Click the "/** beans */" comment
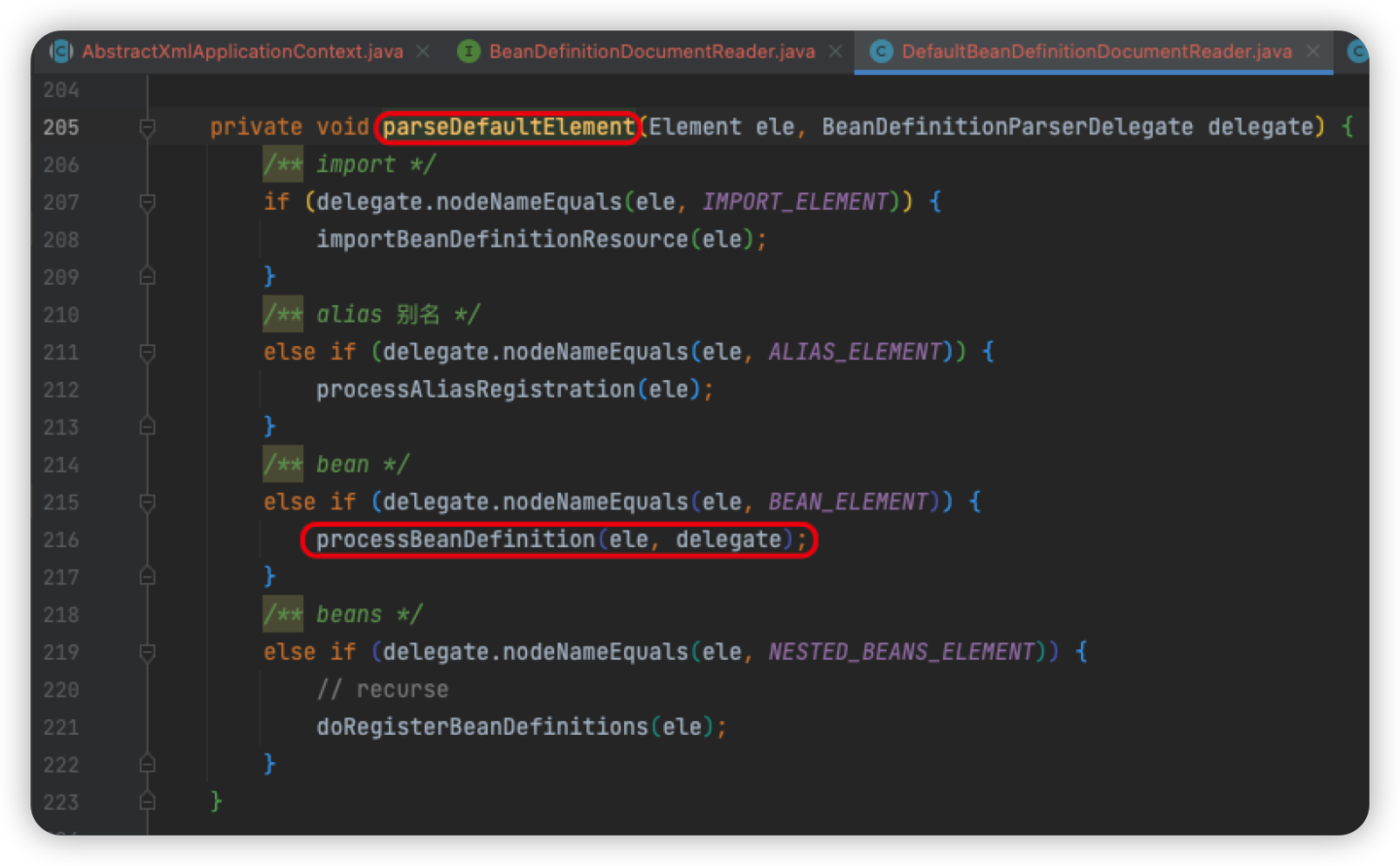 pyautogui.click(x=343, y=614)
